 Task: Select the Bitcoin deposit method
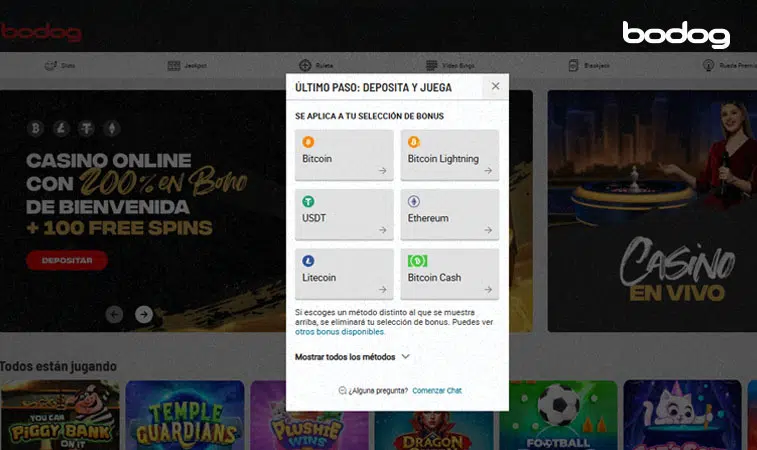(344, 155)
